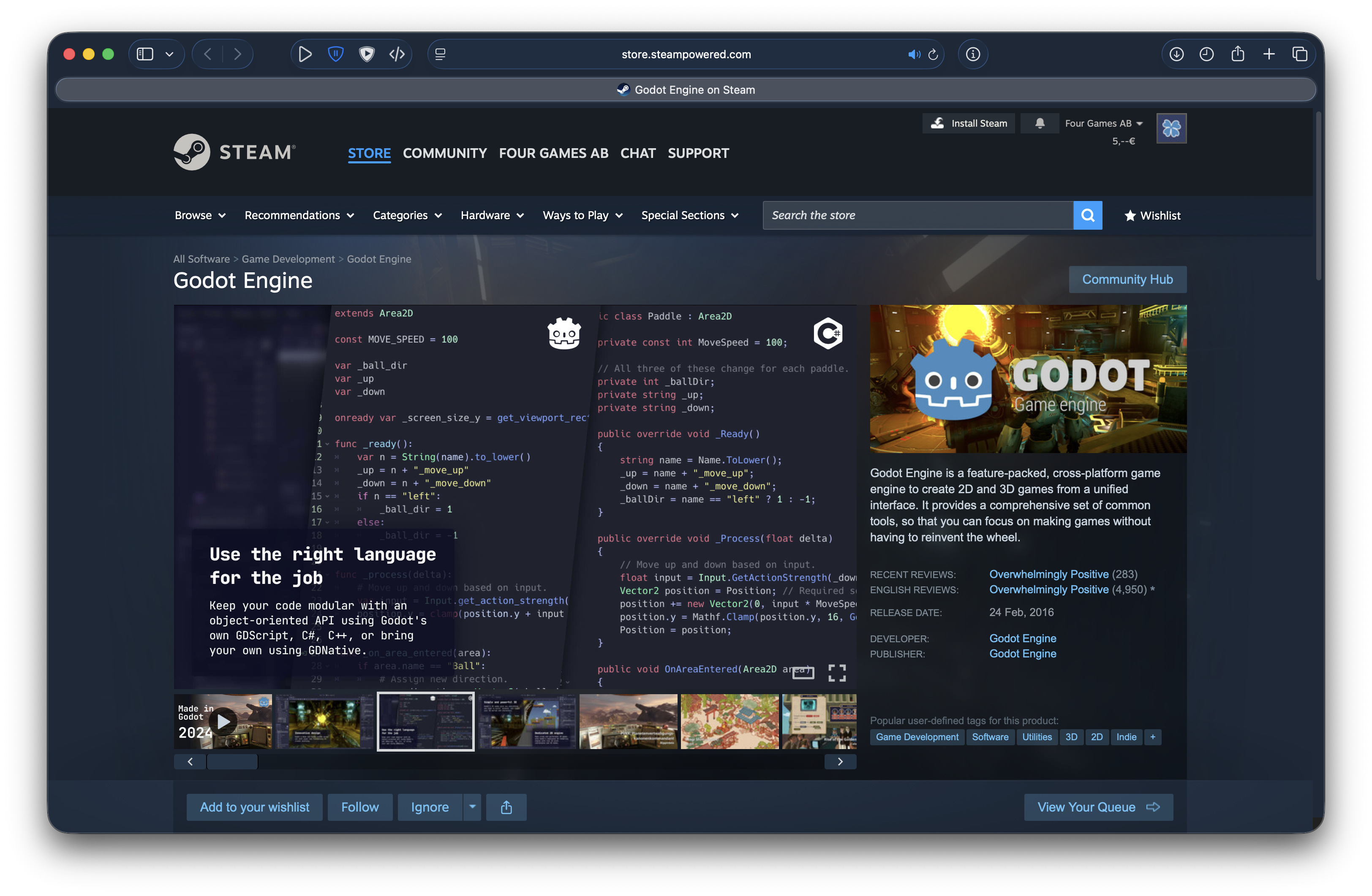Select the Game Development tag
The width and height of the screenshot is (1372, 896).
coord(917,737)
